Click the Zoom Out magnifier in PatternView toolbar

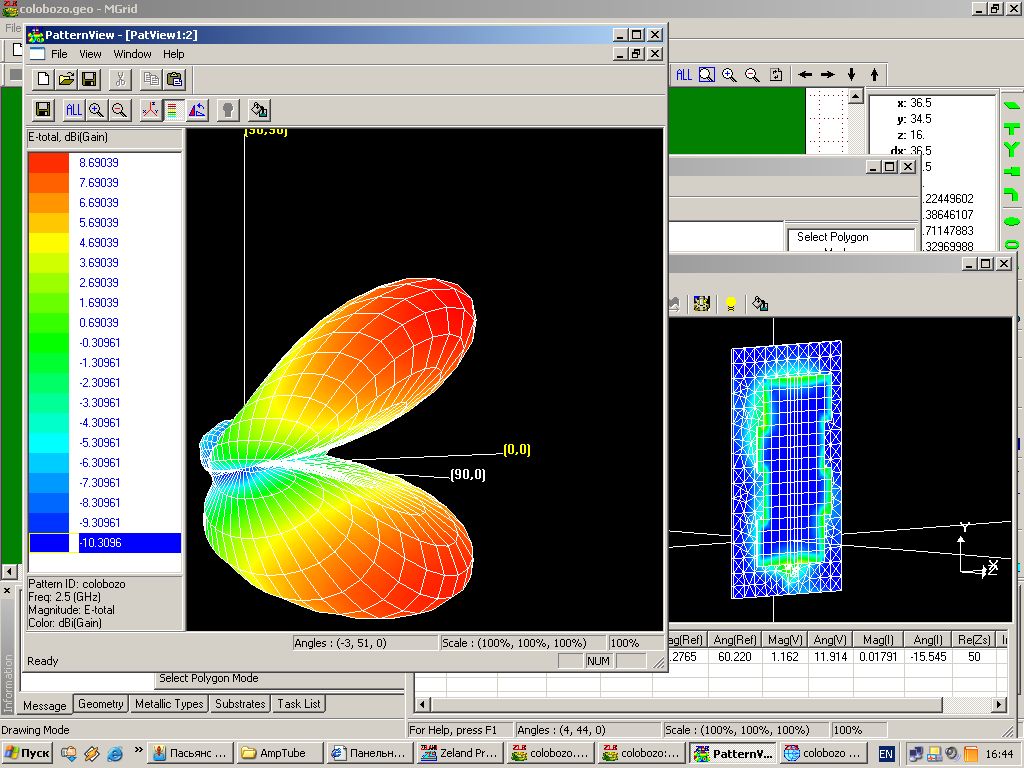pyautogui.click(x=120, y=110)
